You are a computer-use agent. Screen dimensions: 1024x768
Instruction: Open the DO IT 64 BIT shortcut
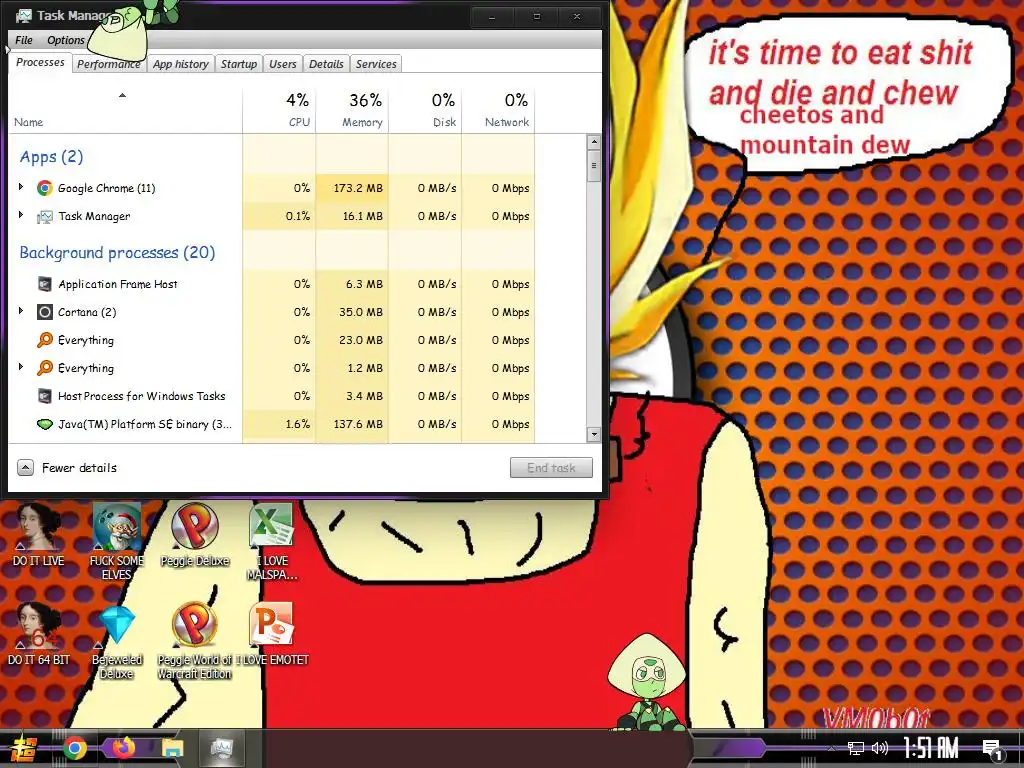tap(39, 633)
